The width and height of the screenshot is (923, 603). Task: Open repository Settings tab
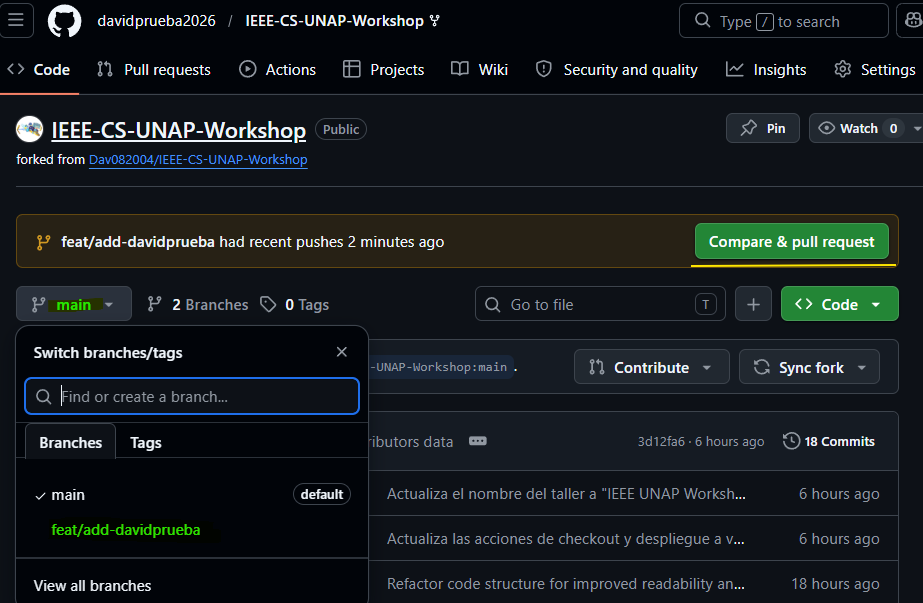tap(875, 69)
